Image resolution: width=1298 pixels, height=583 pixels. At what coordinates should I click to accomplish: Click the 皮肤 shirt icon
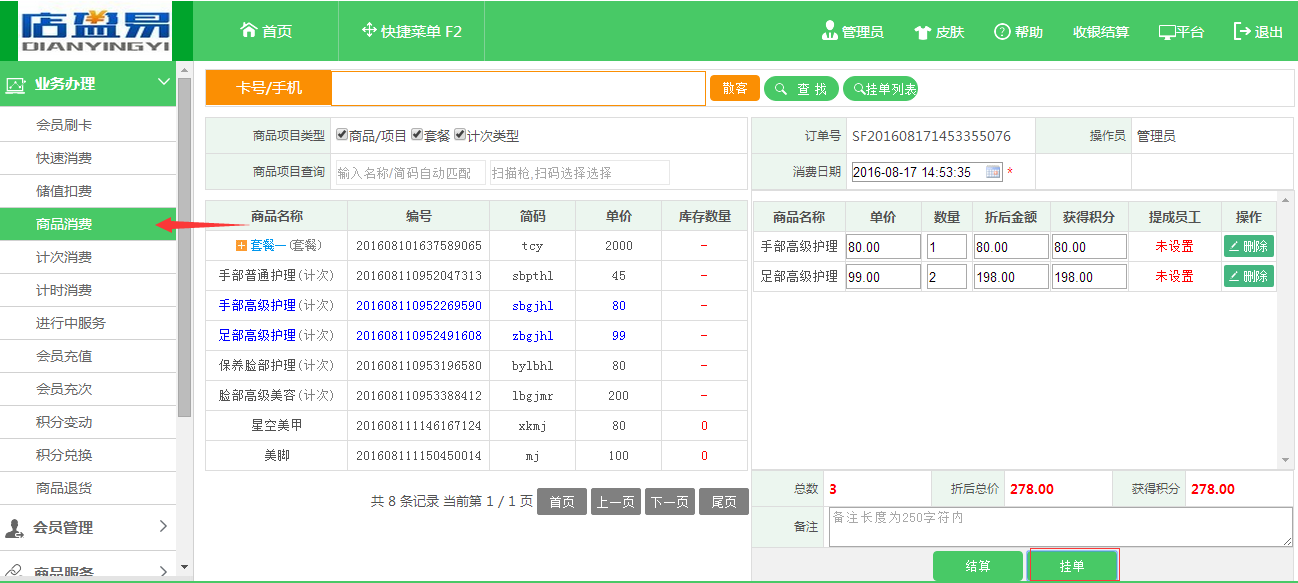click(923, 32)
